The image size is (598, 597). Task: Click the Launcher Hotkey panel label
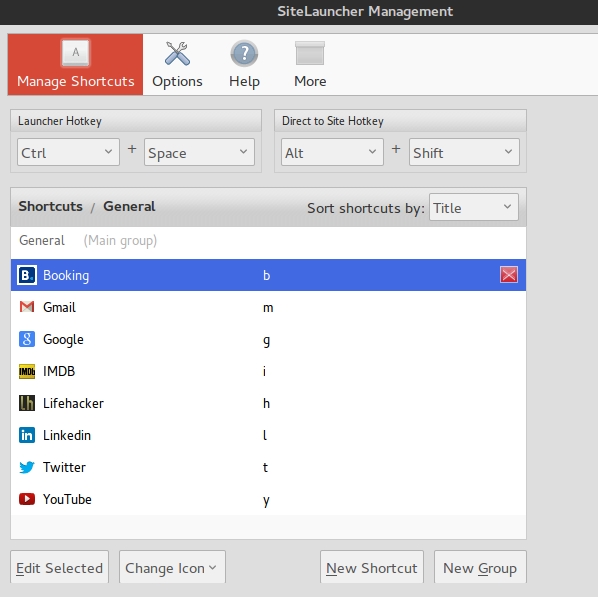(60, 121)
